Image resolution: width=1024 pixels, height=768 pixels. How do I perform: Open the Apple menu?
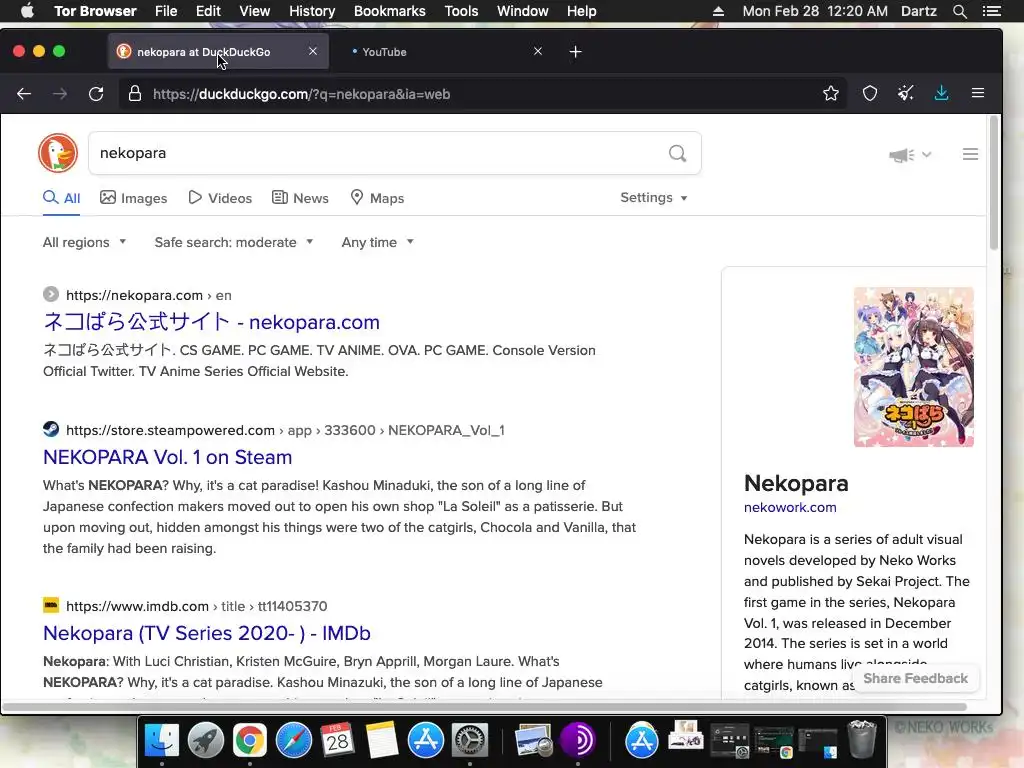[x=27, y=11]
